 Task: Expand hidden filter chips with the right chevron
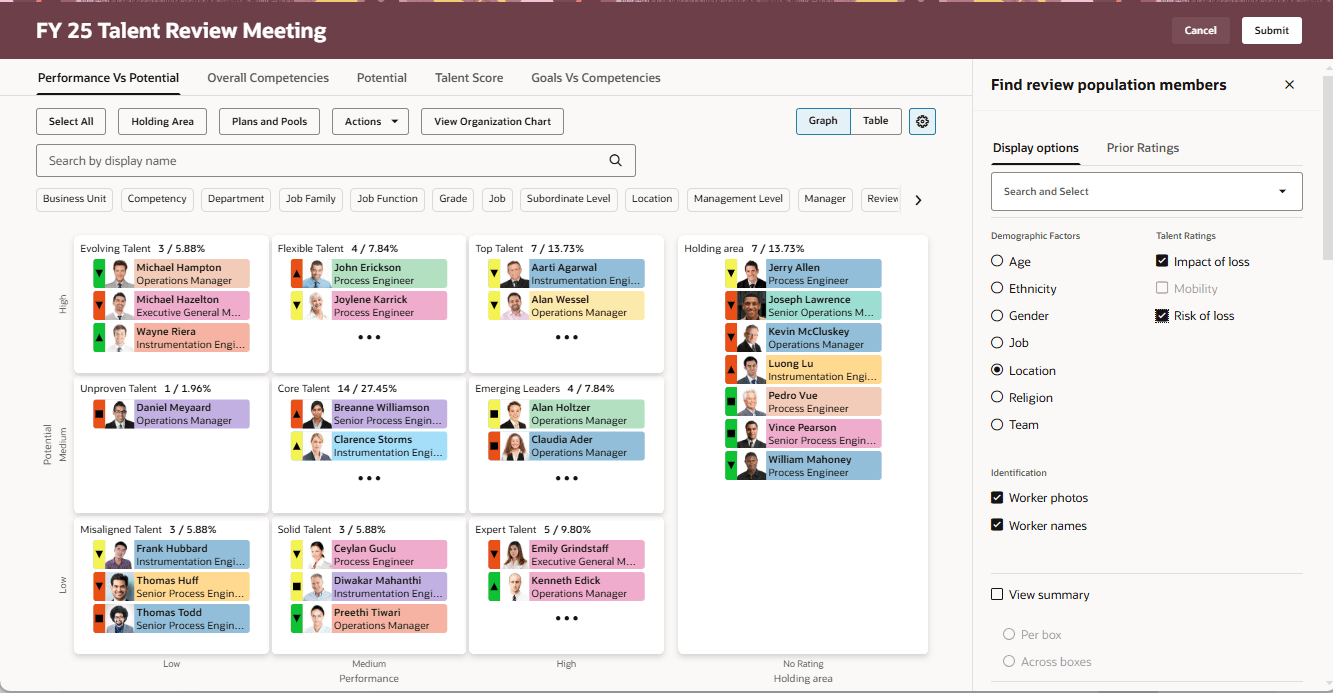pyautogui.click(x=918, y=199)
